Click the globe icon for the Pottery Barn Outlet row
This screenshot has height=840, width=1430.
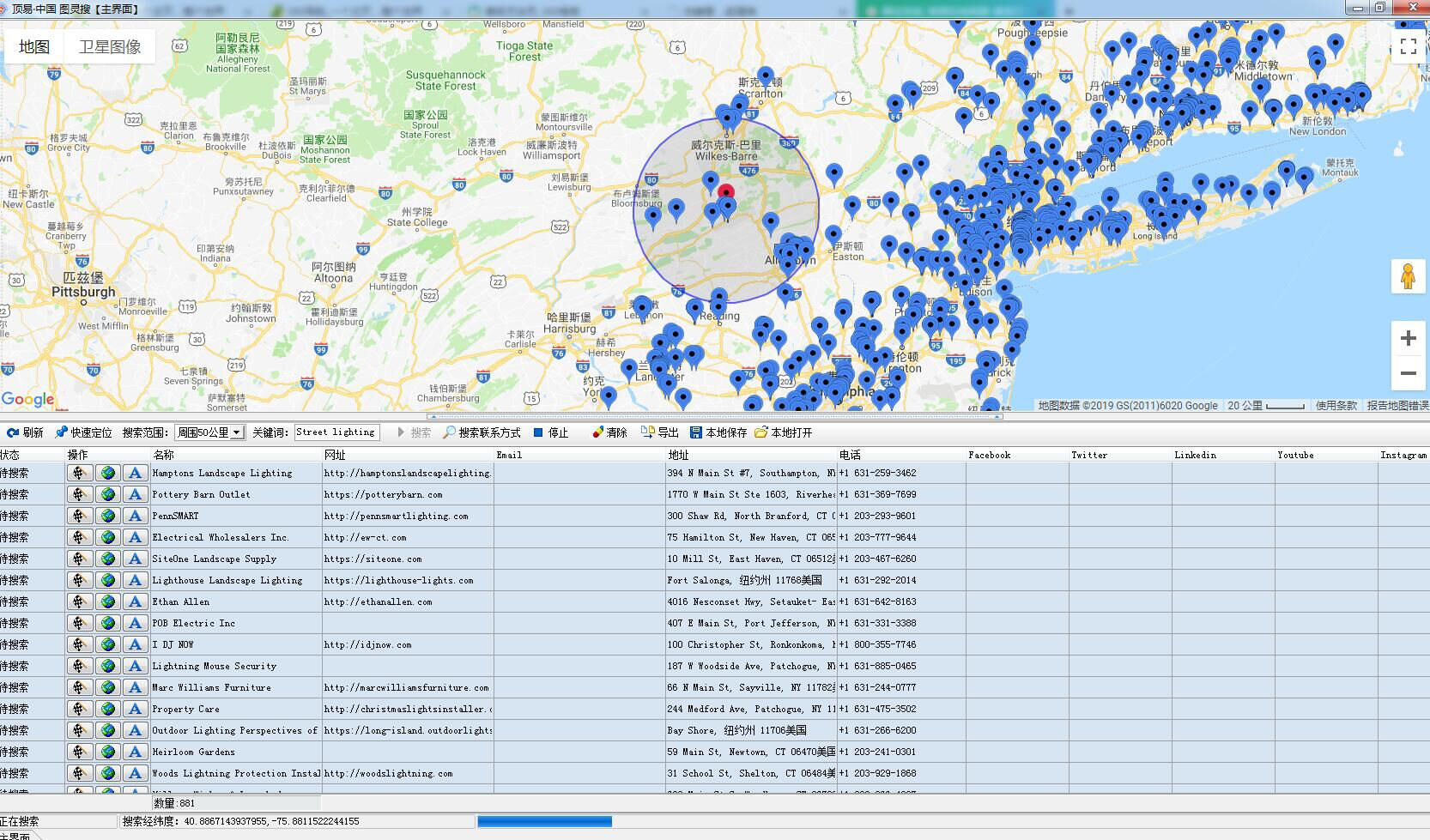[x=107, y=494]
